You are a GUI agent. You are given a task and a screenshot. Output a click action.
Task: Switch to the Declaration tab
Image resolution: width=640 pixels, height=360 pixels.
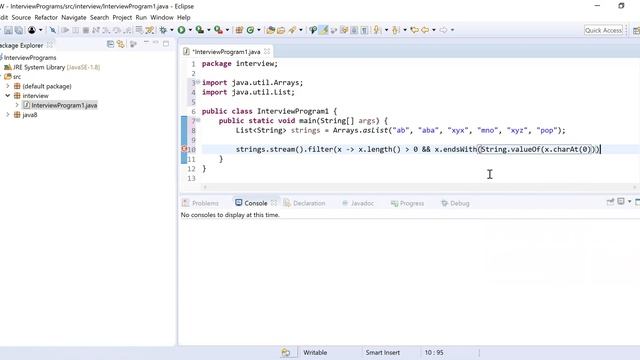[304, 203]
